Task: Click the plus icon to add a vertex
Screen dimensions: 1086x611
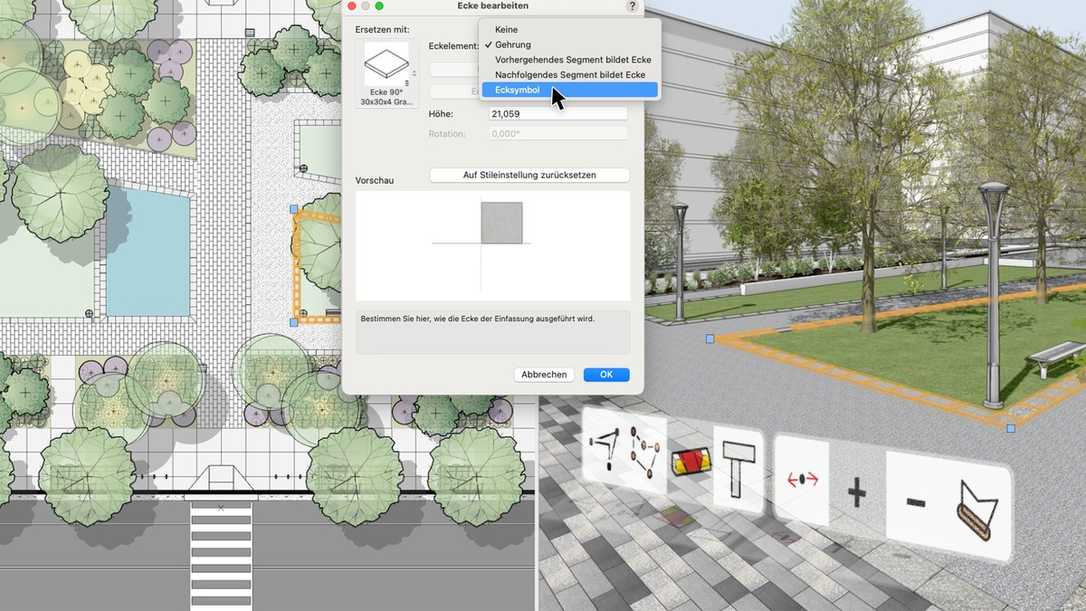Action: pos(857,491)
